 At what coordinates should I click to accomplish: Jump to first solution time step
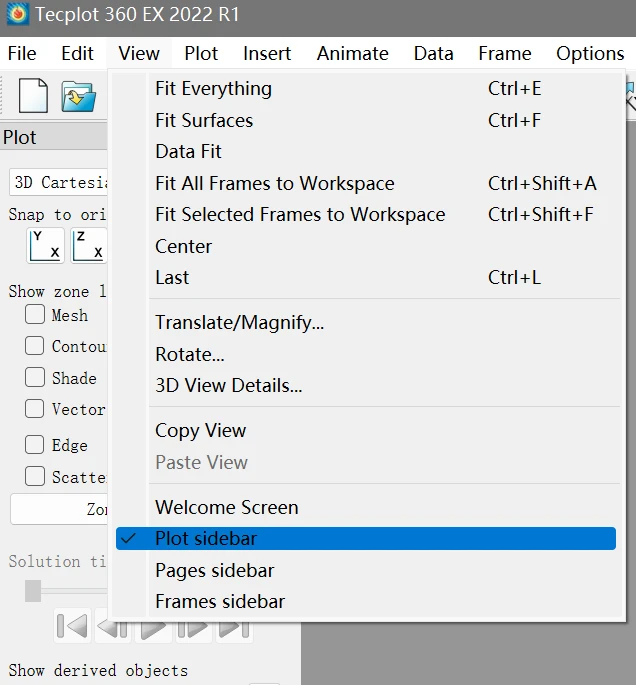click(72, 627)
